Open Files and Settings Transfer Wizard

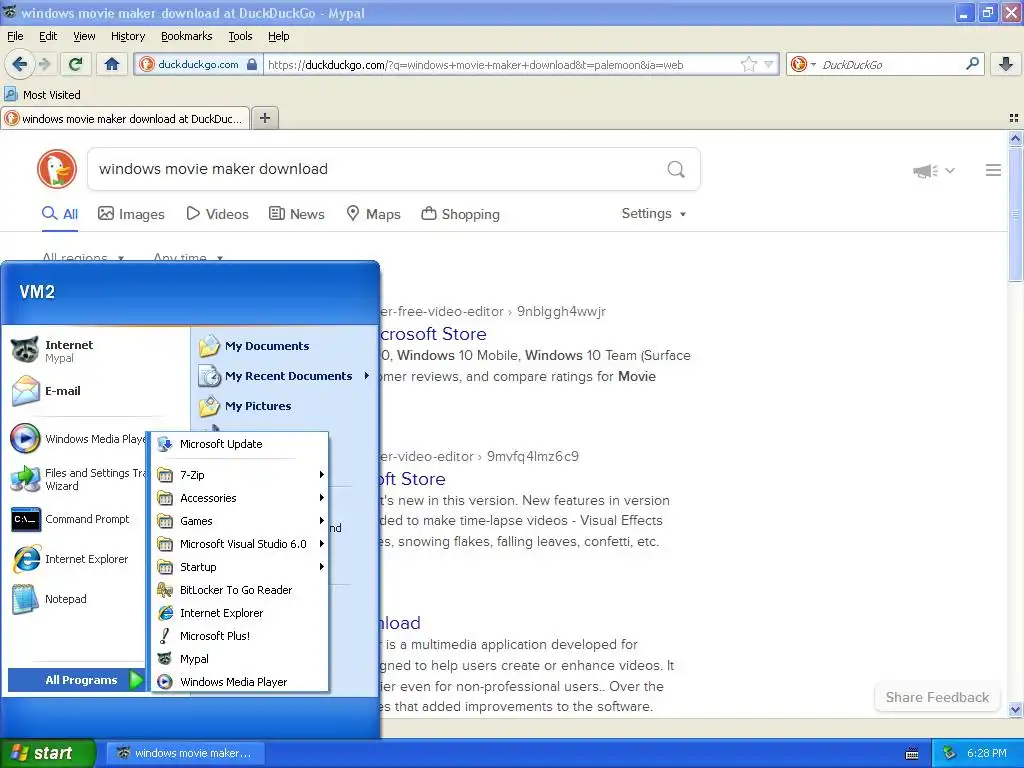click(x=77, y=479)
